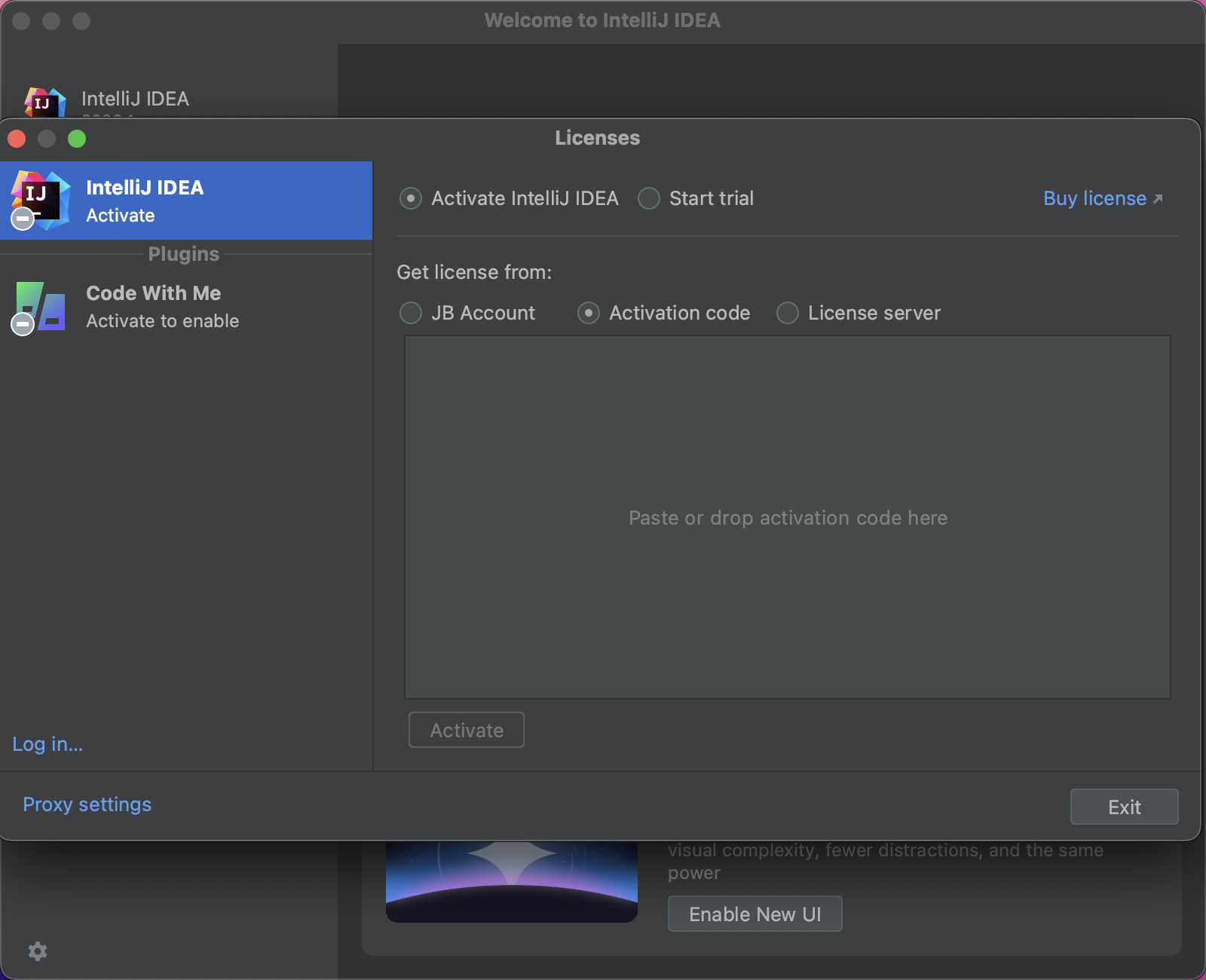This screenshot has width=1206, height=980.
Task: Click the Get license from: label
Action: click(x=474, y=272)
